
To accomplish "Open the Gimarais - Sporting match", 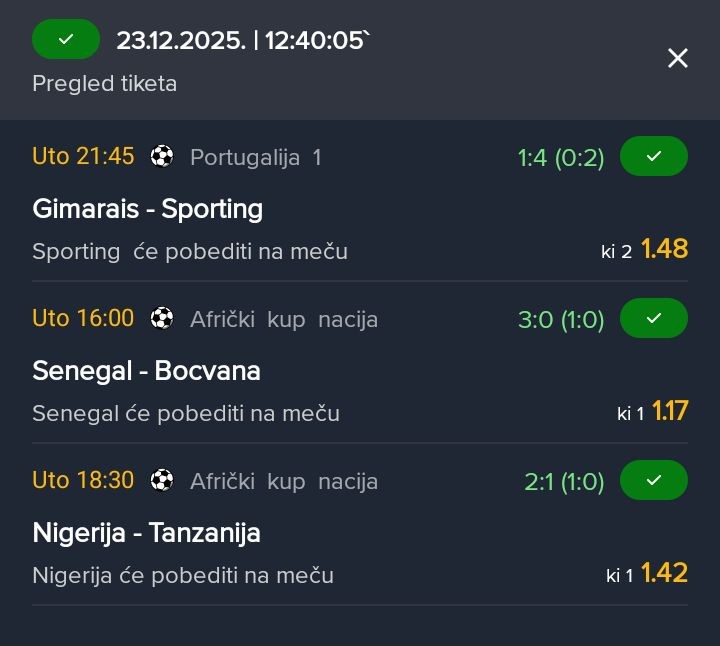I will [x=148, y=209].
